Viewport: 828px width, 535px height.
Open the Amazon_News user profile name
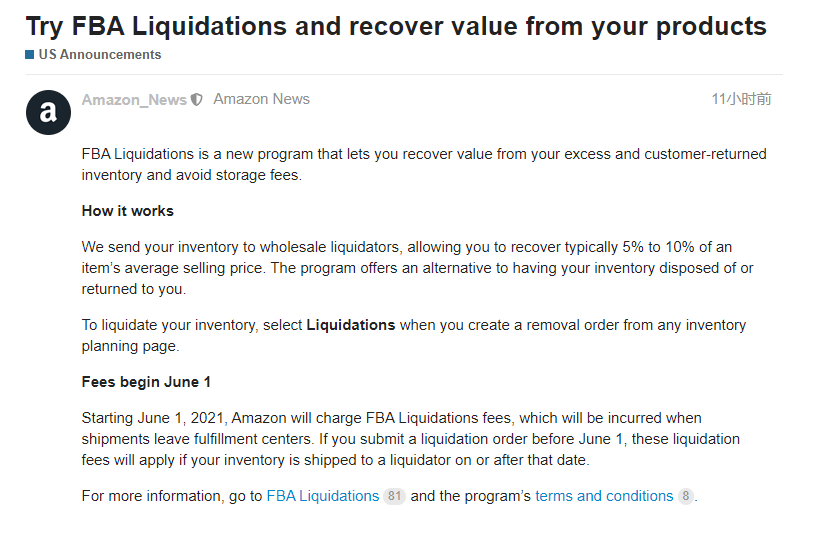click(x=134, y=100)
